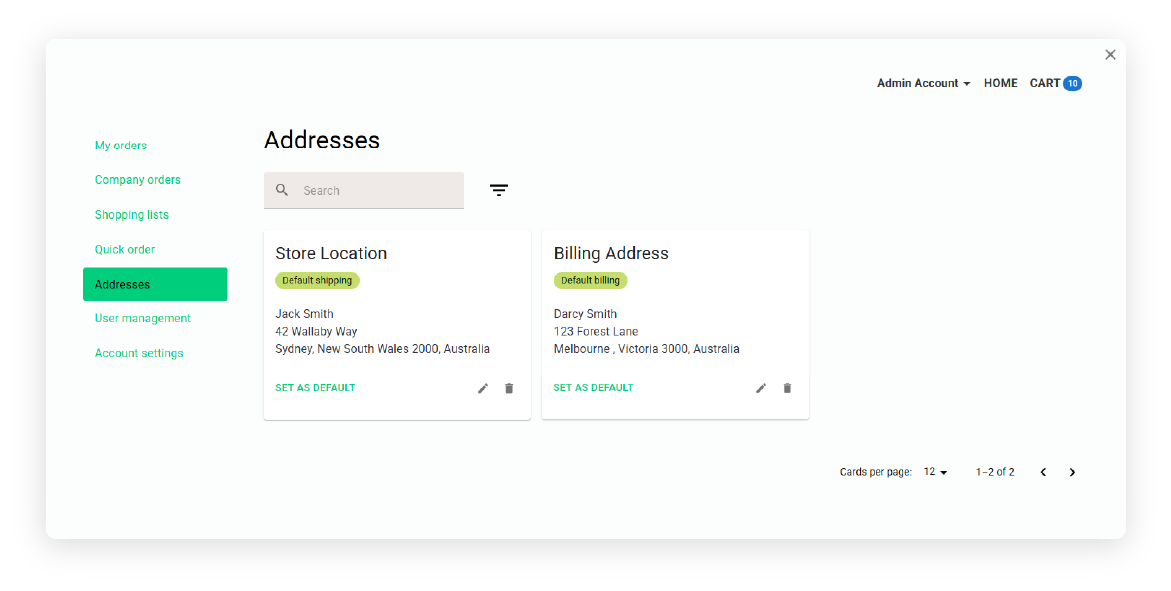Go to Account settings in the sidebar
This screenshot has width=1171, height=591.
139,353
